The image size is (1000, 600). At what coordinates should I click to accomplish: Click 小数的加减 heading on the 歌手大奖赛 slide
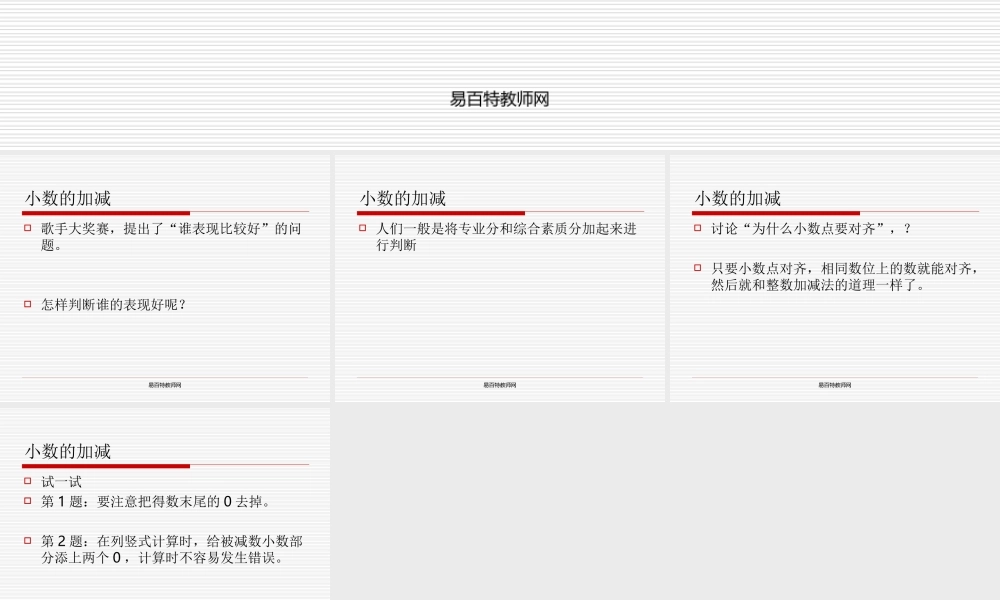pyautogui.click(x=68, y=198)
